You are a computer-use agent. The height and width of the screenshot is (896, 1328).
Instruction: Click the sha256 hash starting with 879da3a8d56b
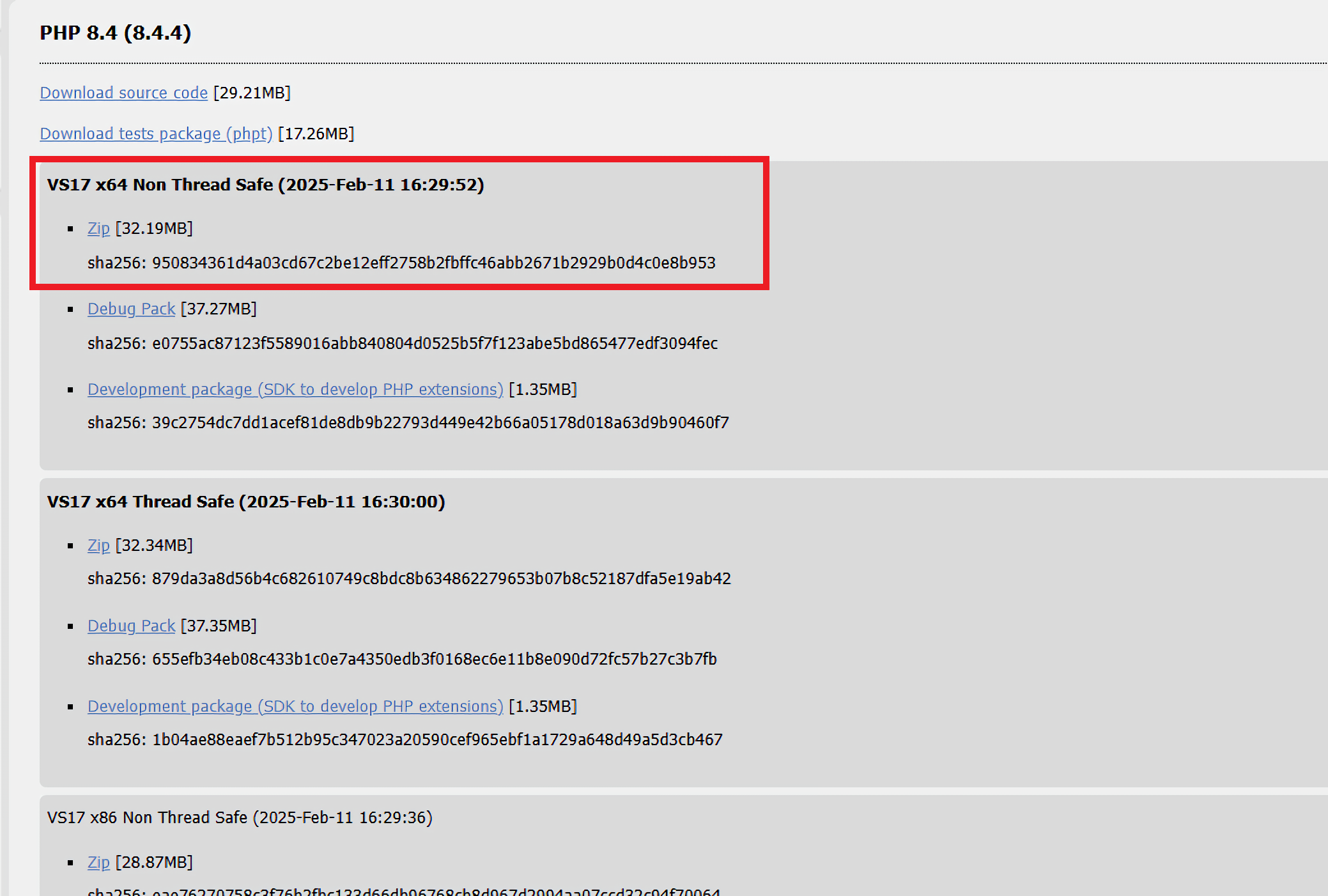[x=441, y=578]
